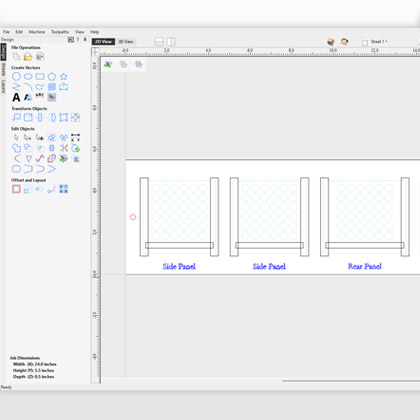Open the View menu
Image resolution: width=420 pixels, height=420 pixels.
tap(79, 32)
